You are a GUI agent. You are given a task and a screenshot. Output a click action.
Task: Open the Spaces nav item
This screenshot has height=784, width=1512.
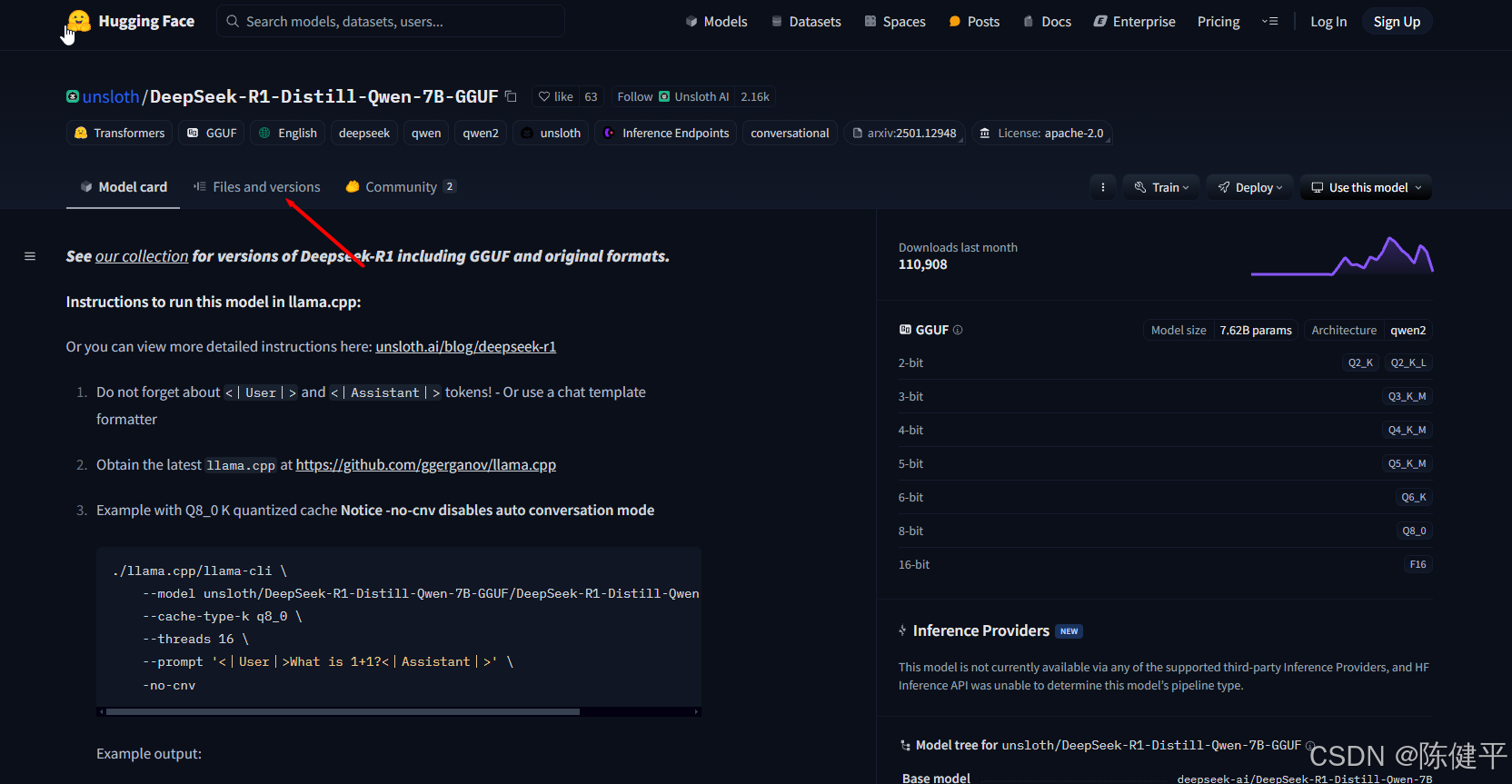click(895, 21)
